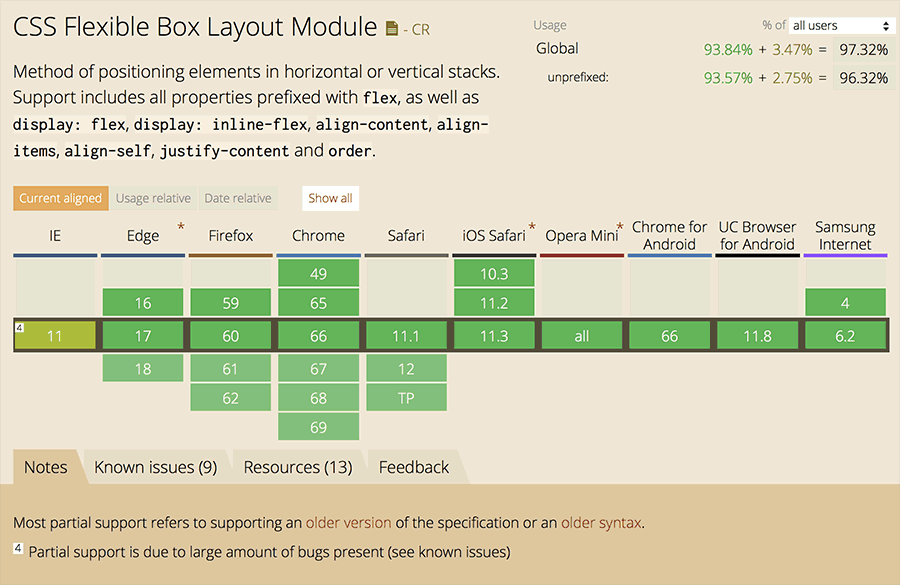
Task: Select the iOS Safari 11.2 cell
Action: [x=494, y=303]
